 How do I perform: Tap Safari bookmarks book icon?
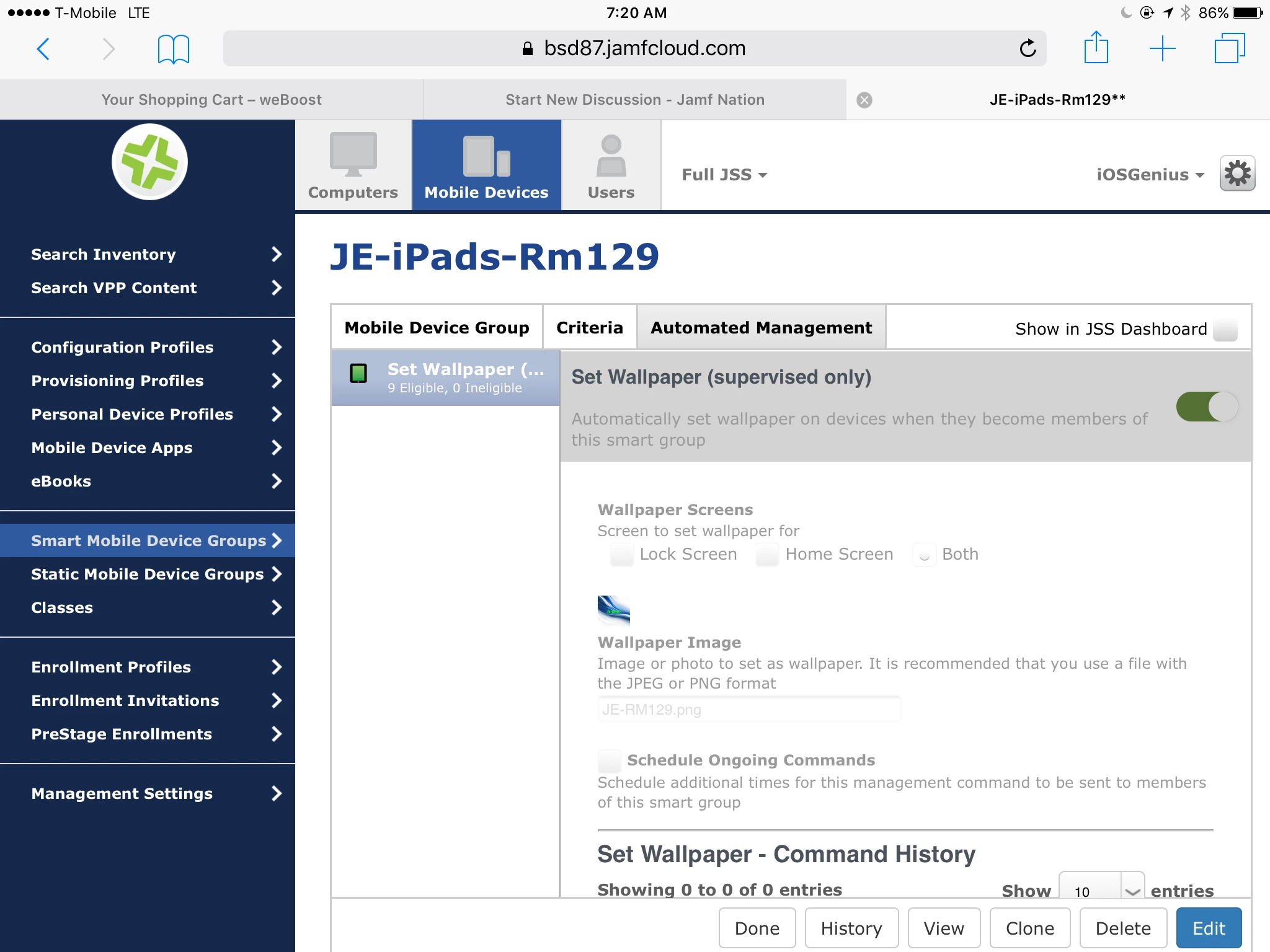(174, 49)
